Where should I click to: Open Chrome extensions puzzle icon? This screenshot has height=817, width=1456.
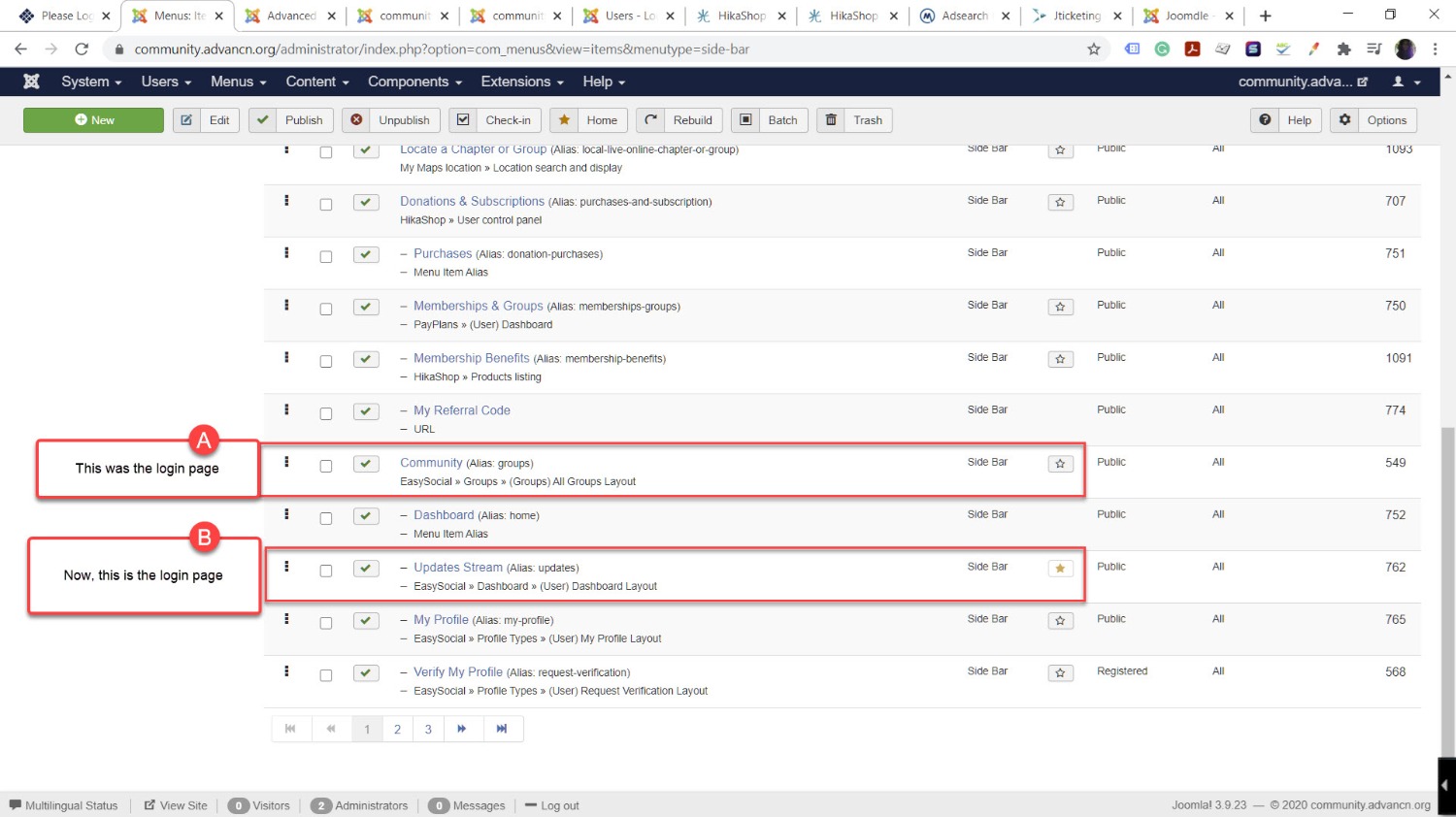1343,49
